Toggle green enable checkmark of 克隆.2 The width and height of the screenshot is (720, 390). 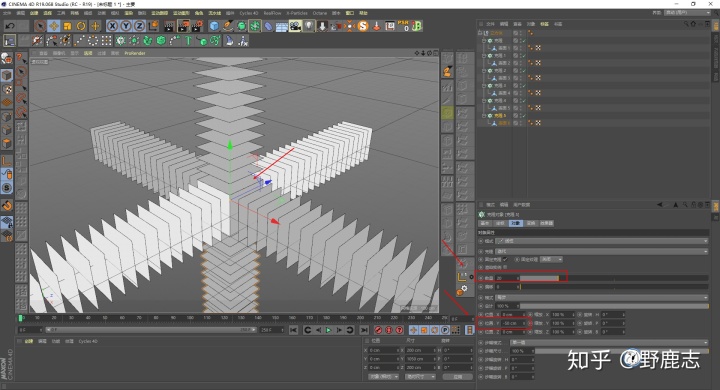pos(524,71)
